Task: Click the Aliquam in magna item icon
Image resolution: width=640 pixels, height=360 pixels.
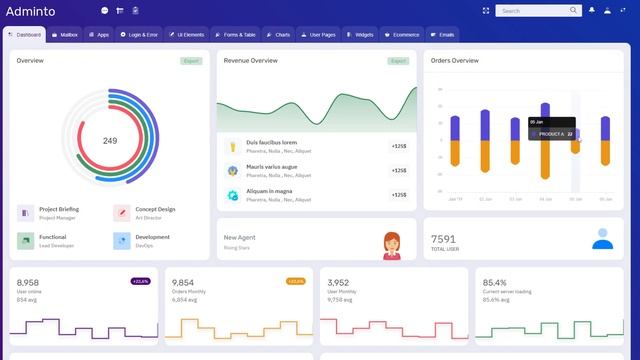Action: pos(233,196)
